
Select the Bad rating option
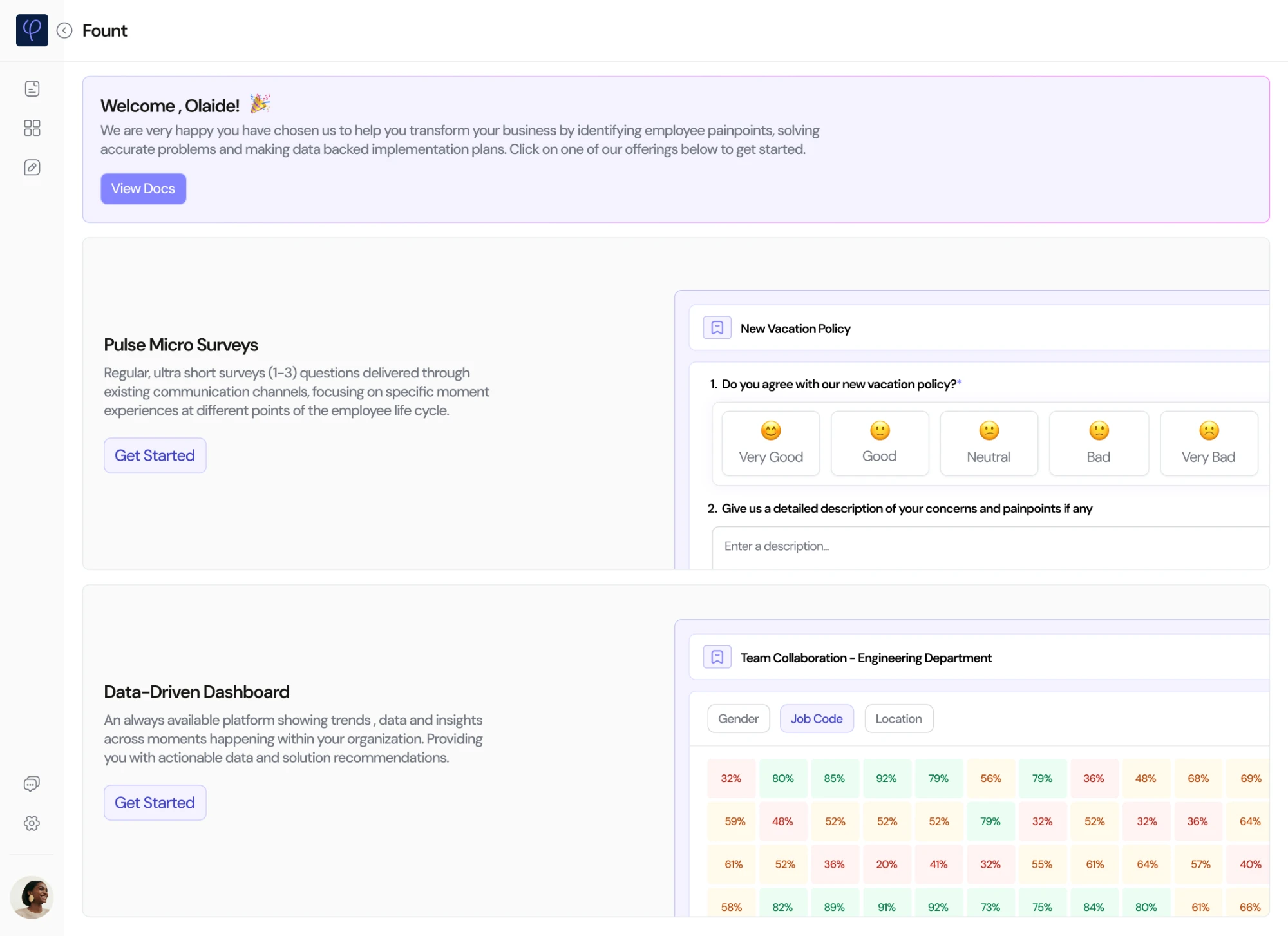click(x=1099, y=443)
